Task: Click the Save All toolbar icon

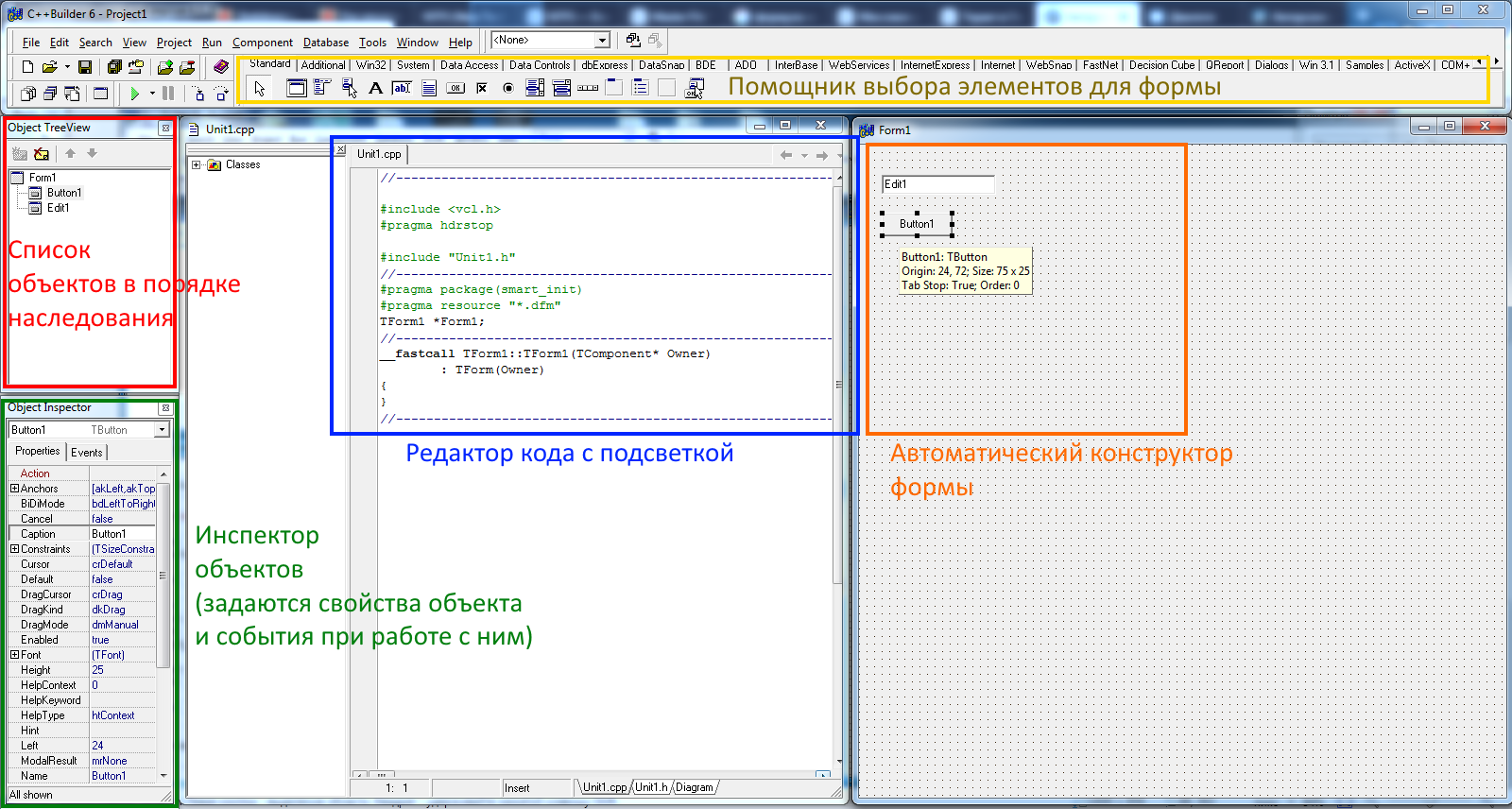Action: click(x=114, y=67)
